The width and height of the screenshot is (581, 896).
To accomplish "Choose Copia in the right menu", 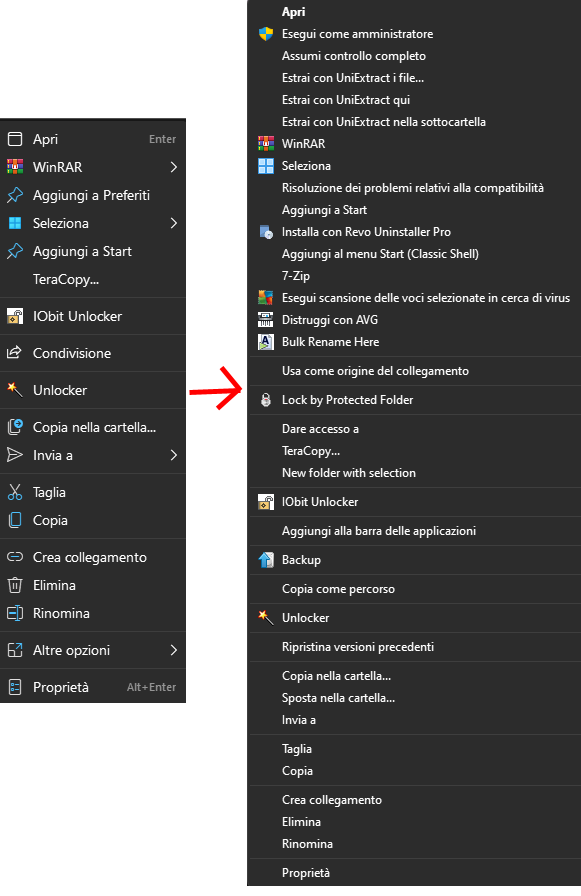I will pyautogui.click(x=297, y=771).
